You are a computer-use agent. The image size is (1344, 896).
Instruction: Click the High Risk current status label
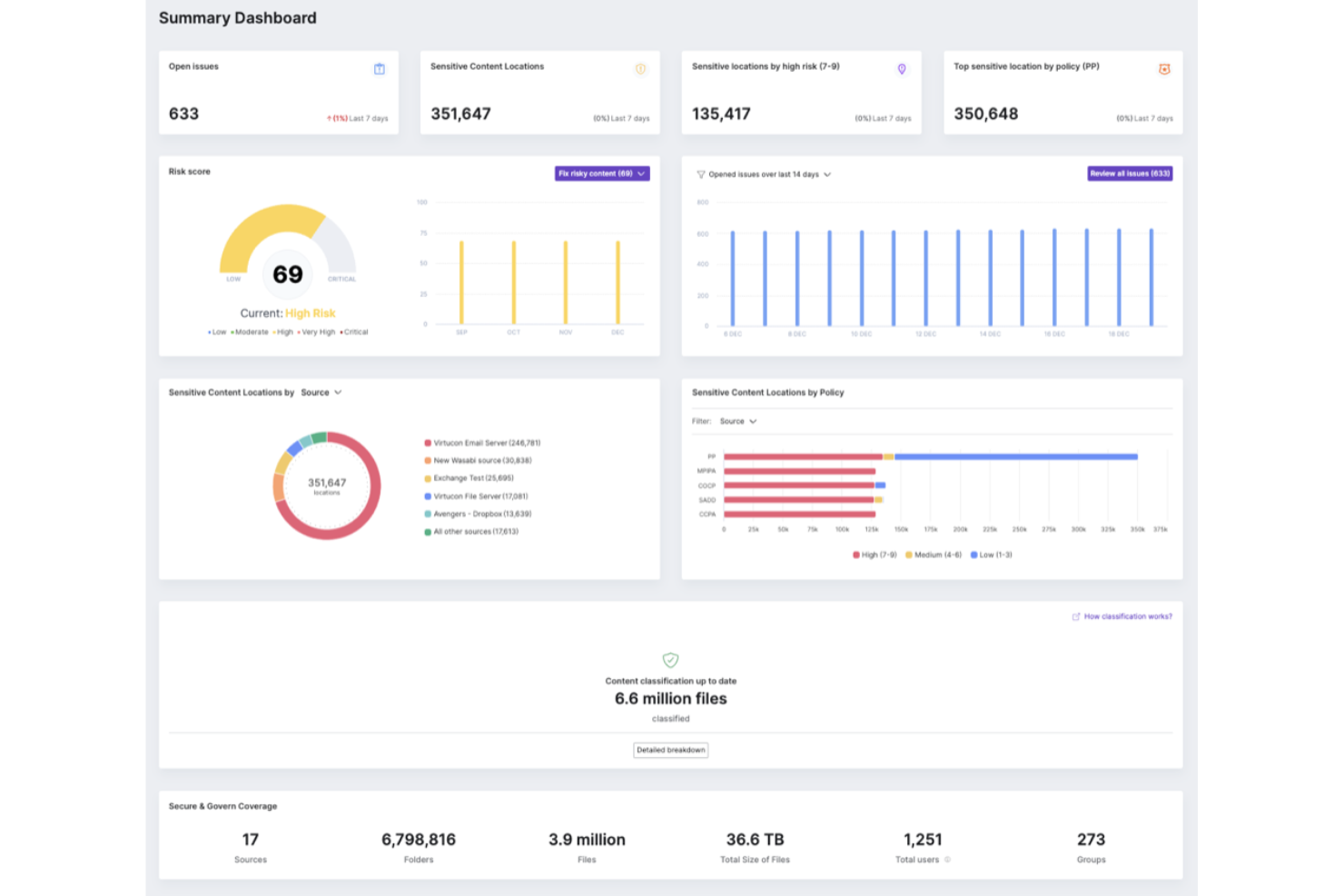[x=311, y=313]
